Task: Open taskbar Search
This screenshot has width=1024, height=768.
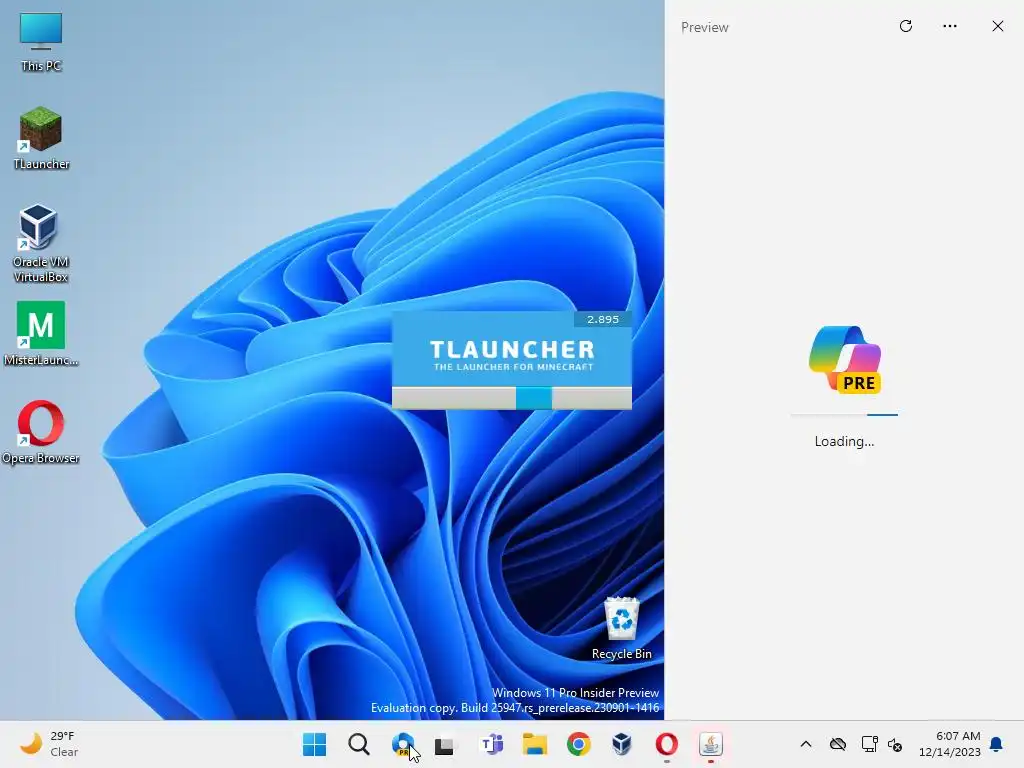Action: tap(359, 744)
